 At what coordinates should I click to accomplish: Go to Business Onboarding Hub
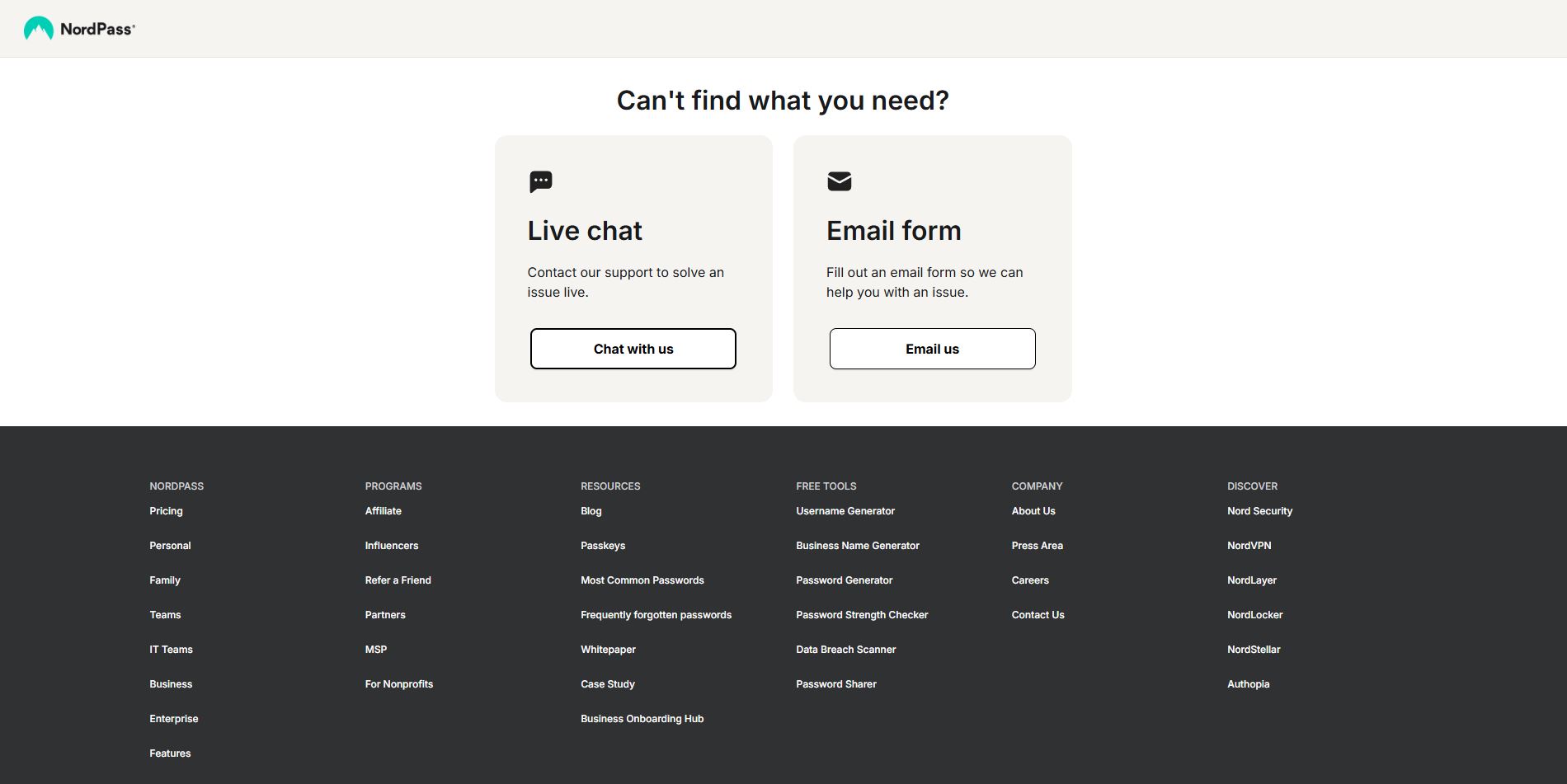tap(642, 719)
